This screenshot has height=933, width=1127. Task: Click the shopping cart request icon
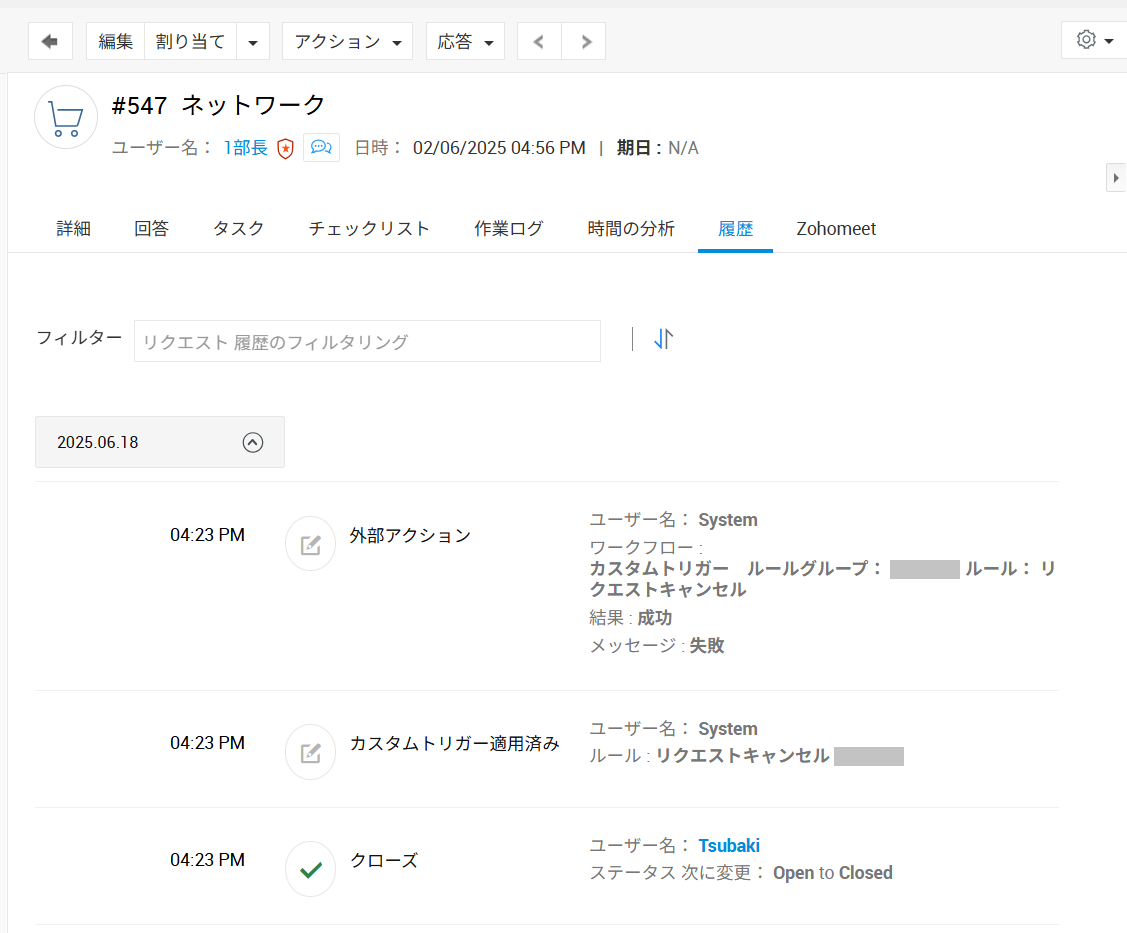point(66,117)
